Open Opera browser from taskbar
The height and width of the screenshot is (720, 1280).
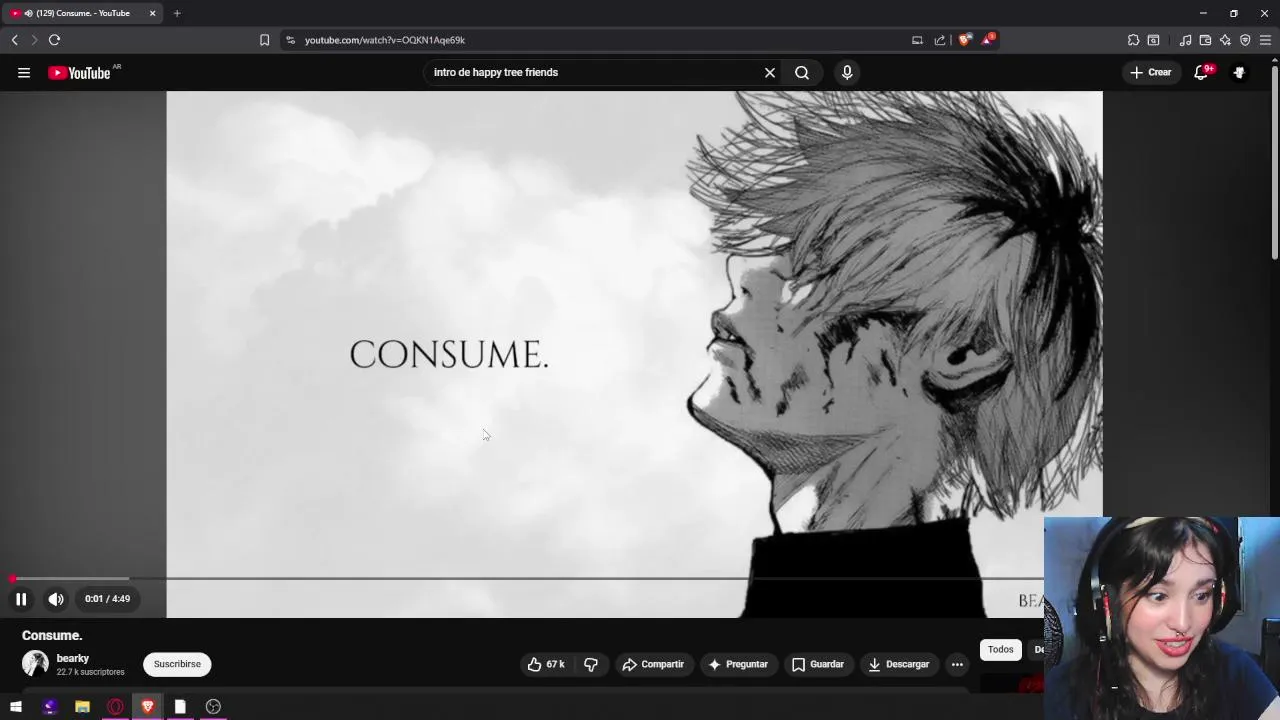tap(115, 707)
